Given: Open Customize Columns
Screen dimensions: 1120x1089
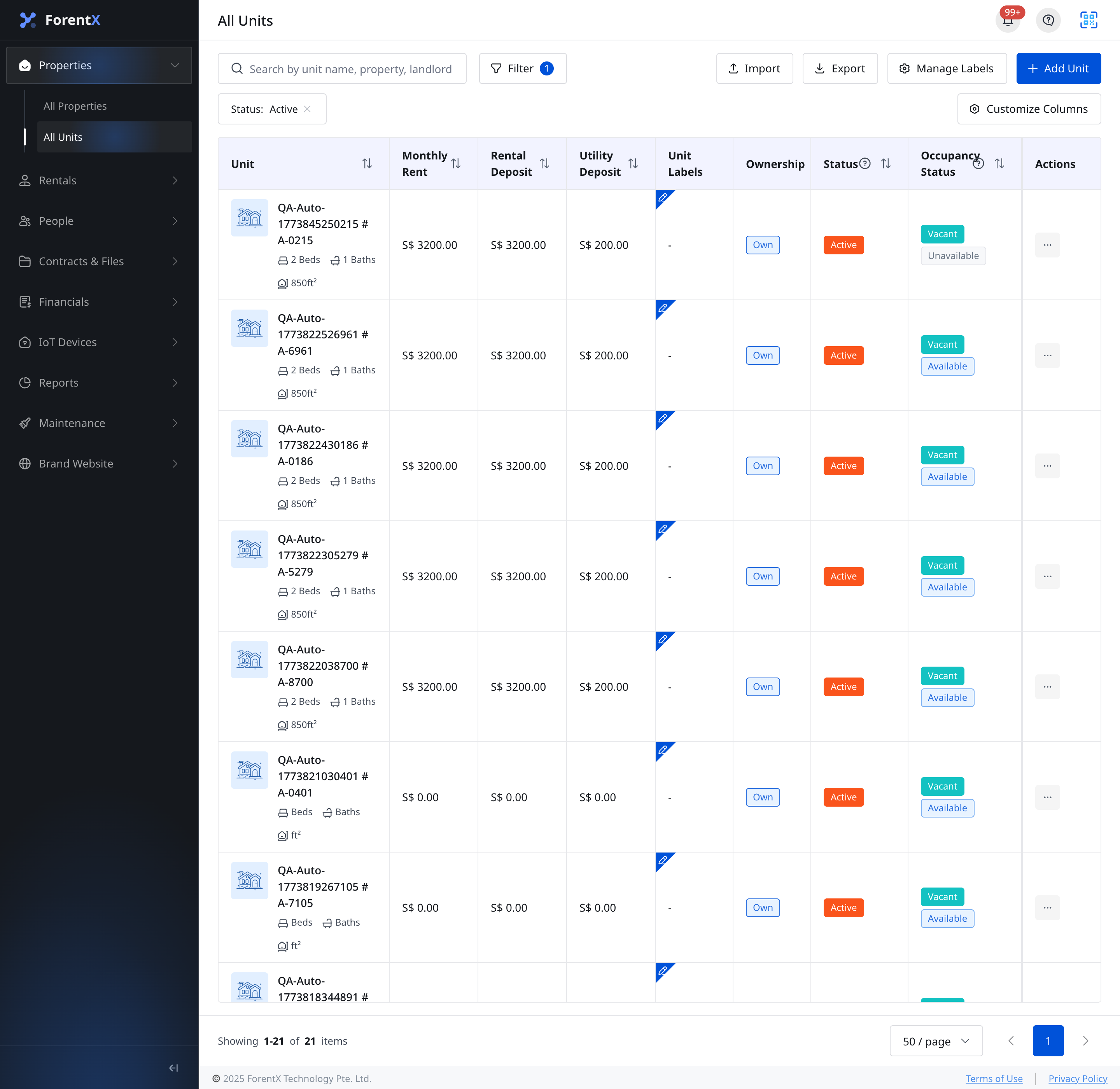Looking at the screenshot, I should pyautogui.click(x=1029, y=109).
